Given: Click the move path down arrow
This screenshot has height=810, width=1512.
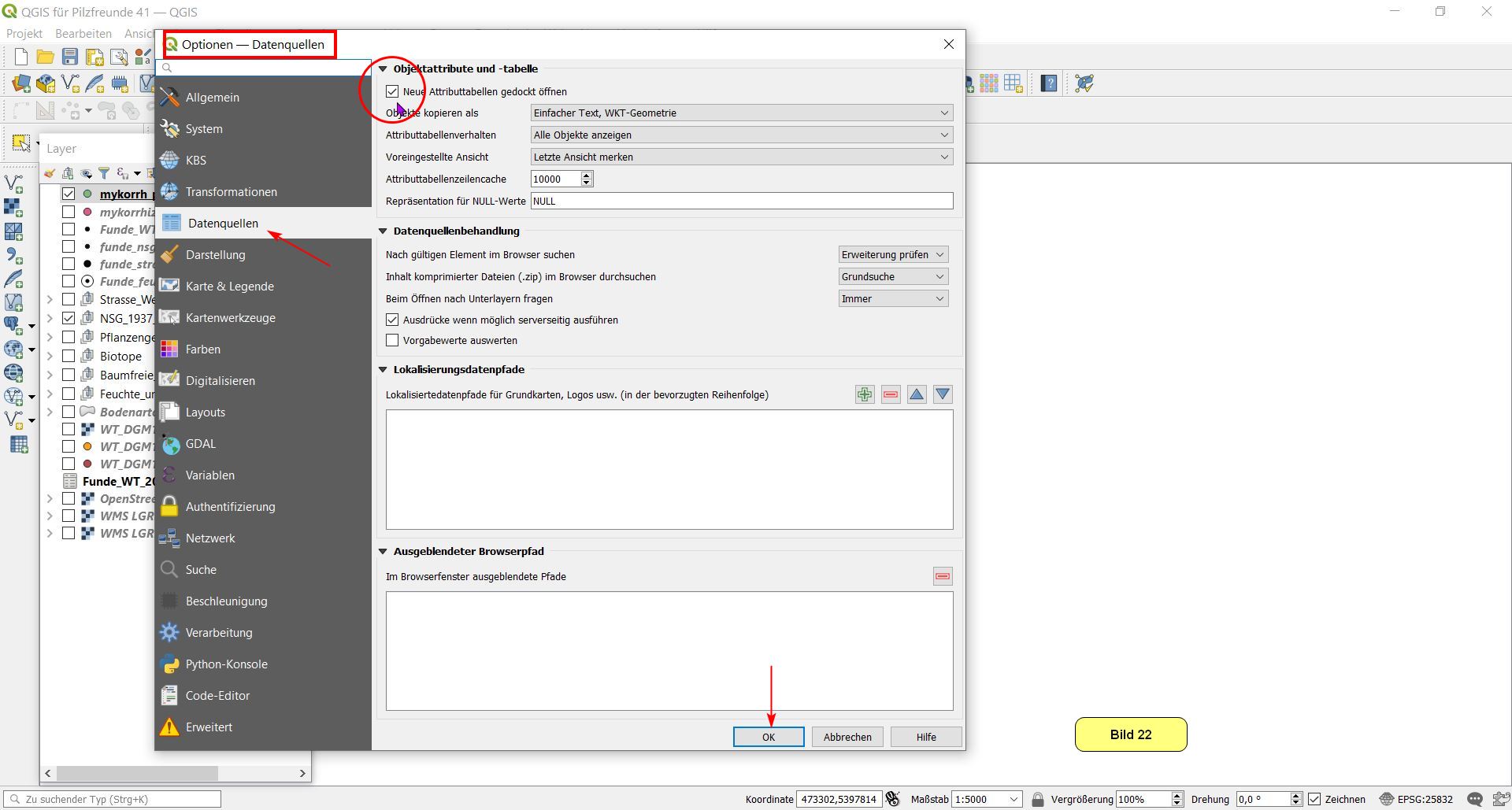Looking at the screenshot, I should click(x=943, y=394).
